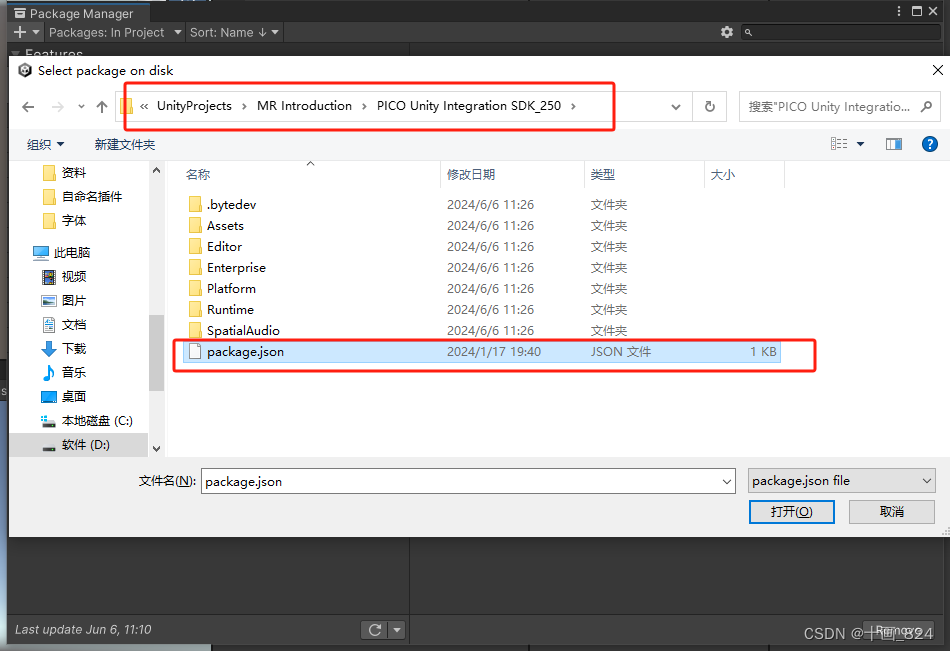Open Packages: In Project dropdown
Image resolution: width=950 pixels, height=651 pixels.
(115, 32)
